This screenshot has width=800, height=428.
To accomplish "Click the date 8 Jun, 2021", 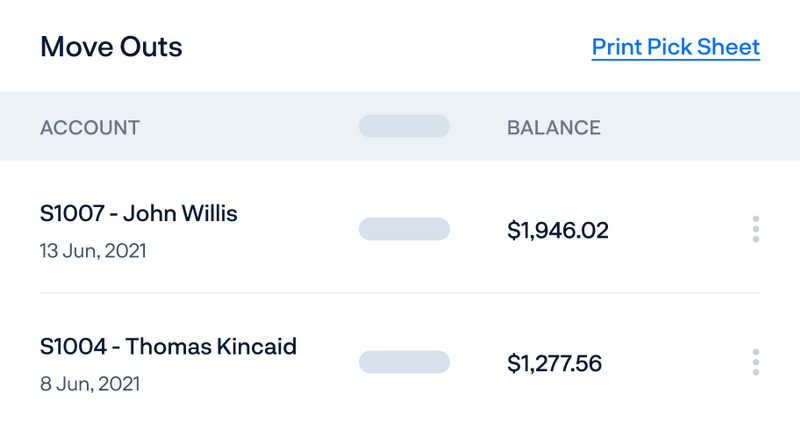I will [90, 383].
